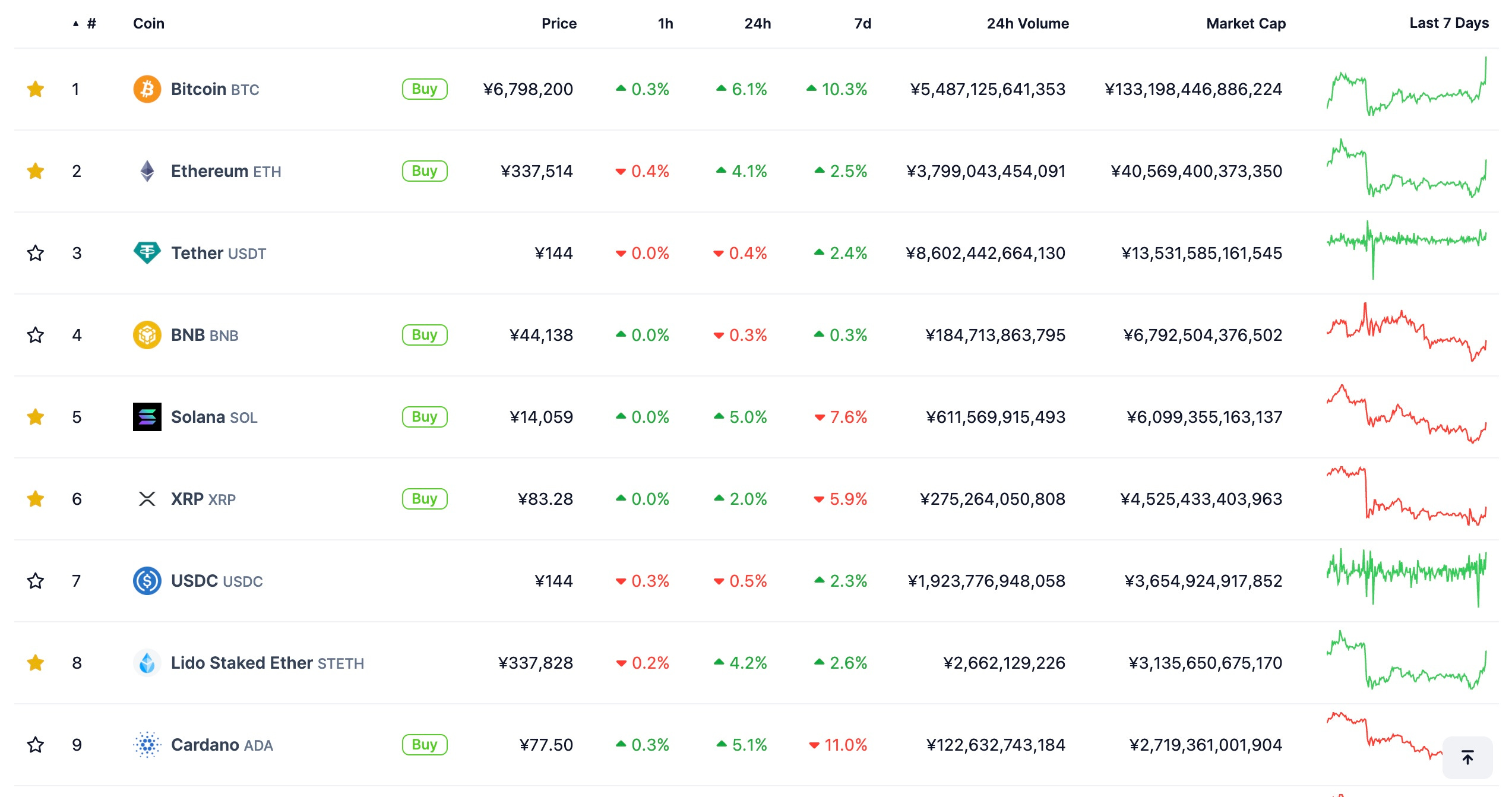1512x797 pixels.
Task: Click the XRP logo icon
Action: click(x=147, y=499)
